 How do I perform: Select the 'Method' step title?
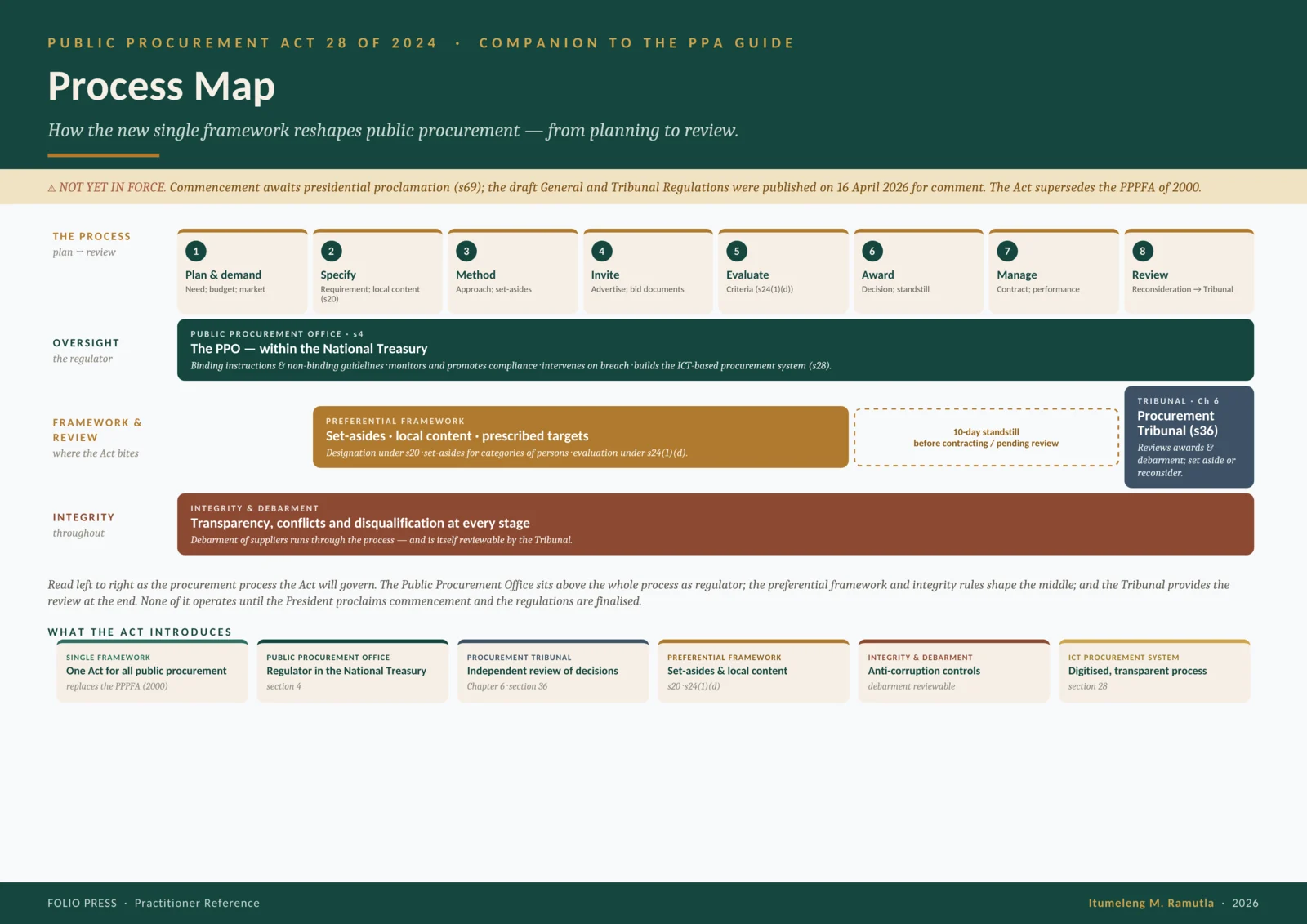(475, 275)
